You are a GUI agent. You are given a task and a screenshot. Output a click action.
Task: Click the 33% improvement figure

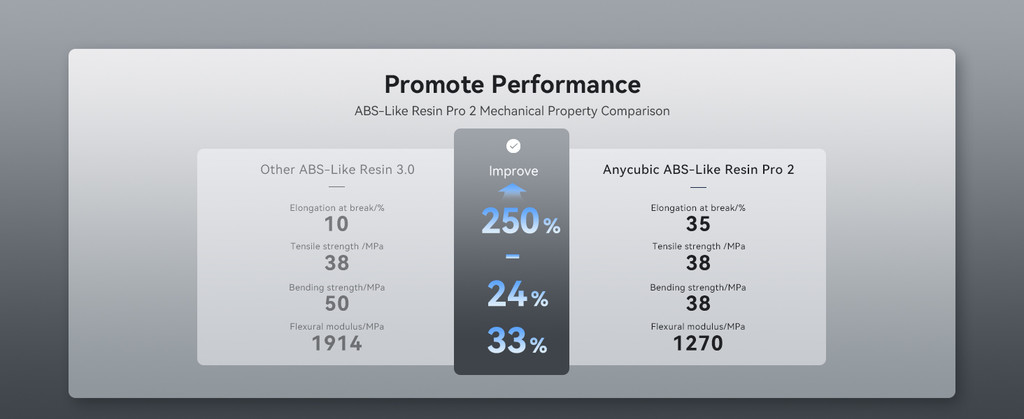pyautogui.click(x=517, y=341)
